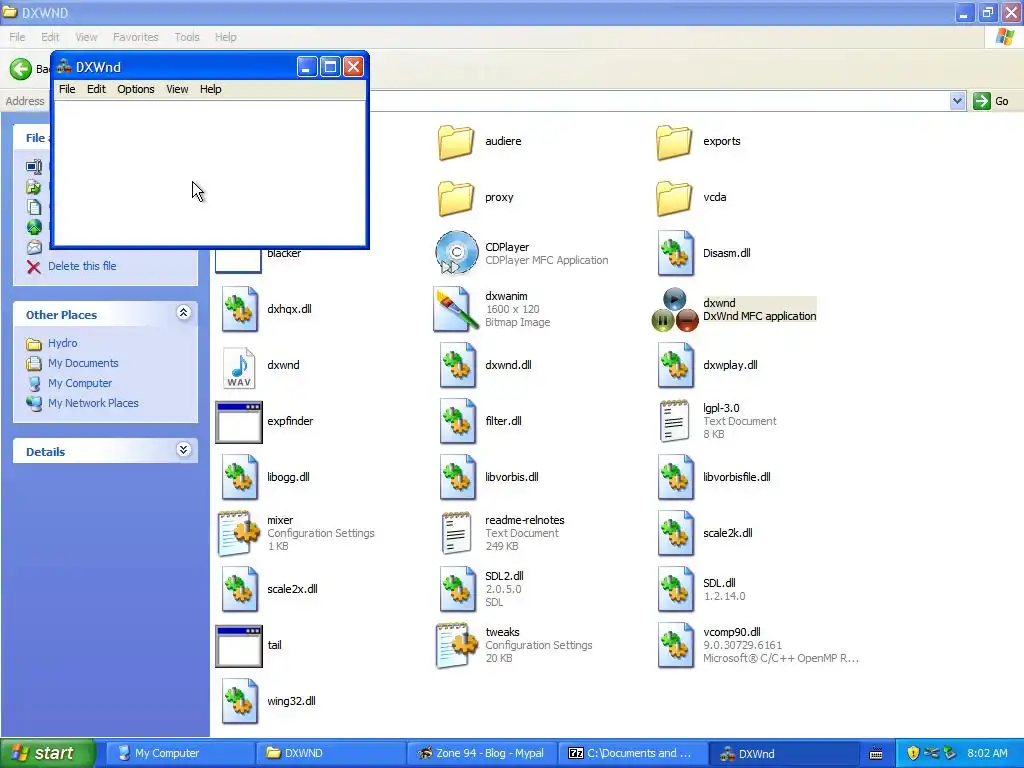1024x768 pixels.
Task: Select the scale2x.dll file icon
Action: 239,590
